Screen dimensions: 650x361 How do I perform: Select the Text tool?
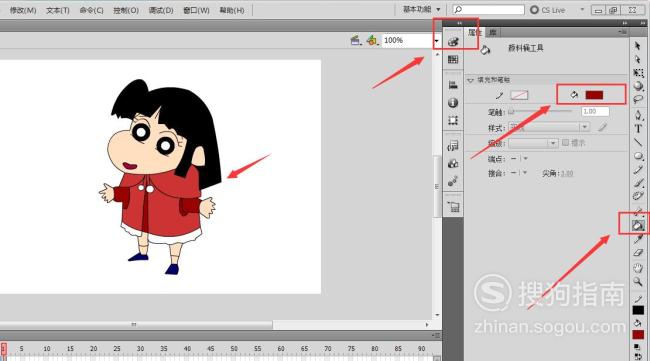click(x=638, y=129)
